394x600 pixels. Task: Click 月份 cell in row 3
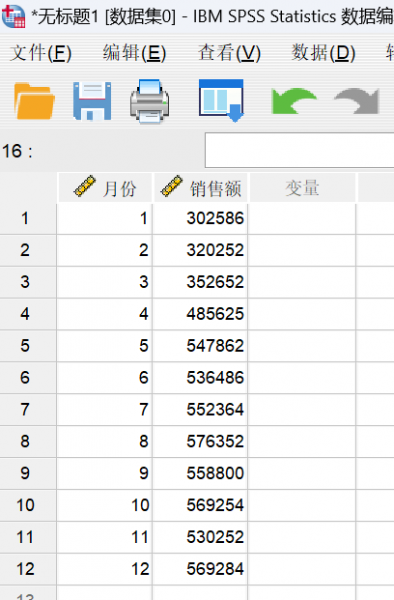click(104, 282)
